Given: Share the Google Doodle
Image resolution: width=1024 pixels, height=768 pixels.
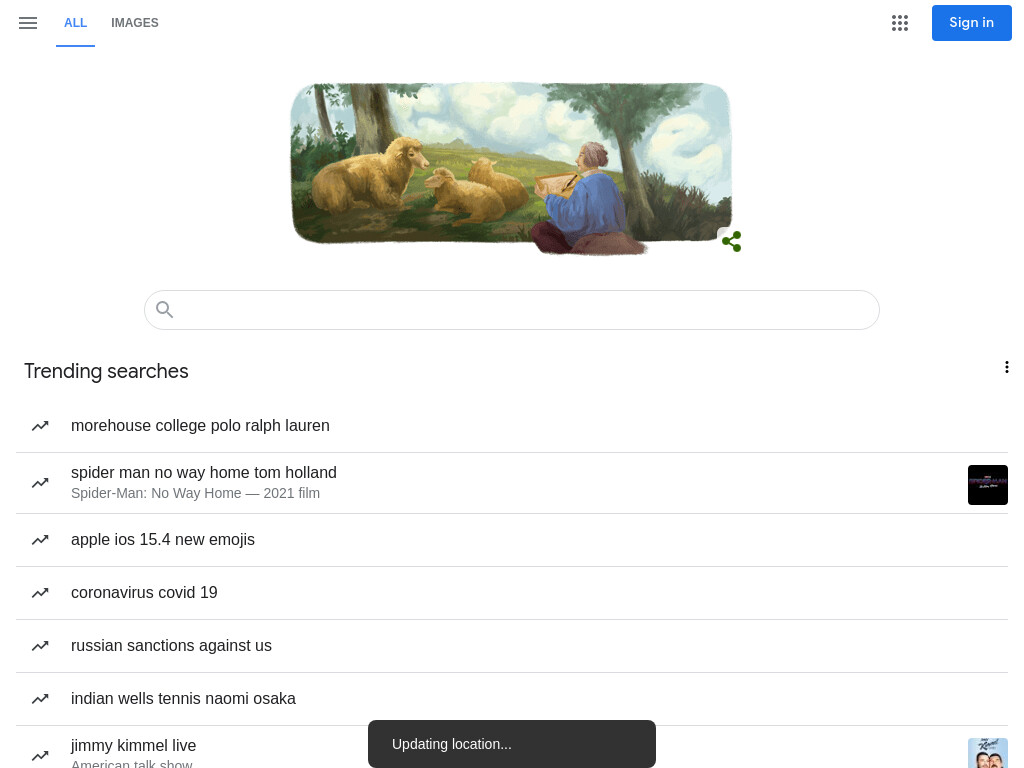Looking at the screenshot, I should tap(731, 241).
